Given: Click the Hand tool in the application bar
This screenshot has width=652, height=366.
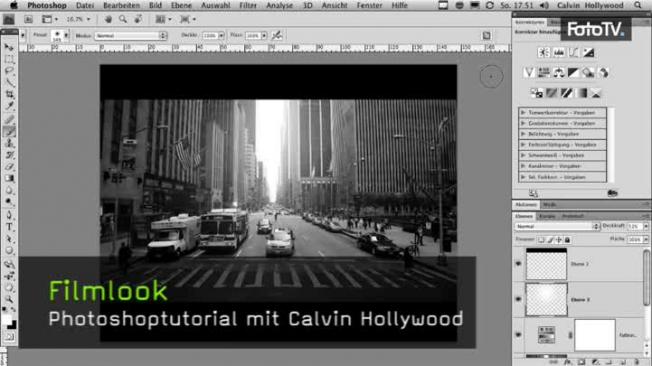Looking at the screenshot, I should (108, 19).
